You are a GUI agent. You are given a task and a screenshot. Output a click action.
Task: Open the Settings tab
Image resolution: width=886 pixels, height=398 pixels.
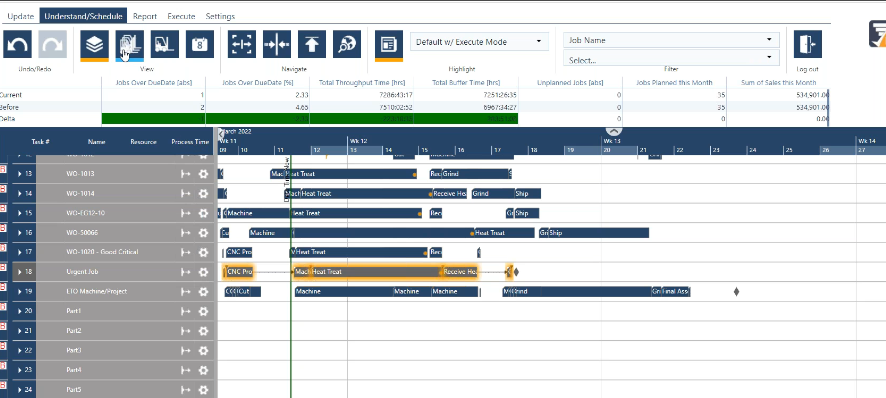[x=220, y=16]
